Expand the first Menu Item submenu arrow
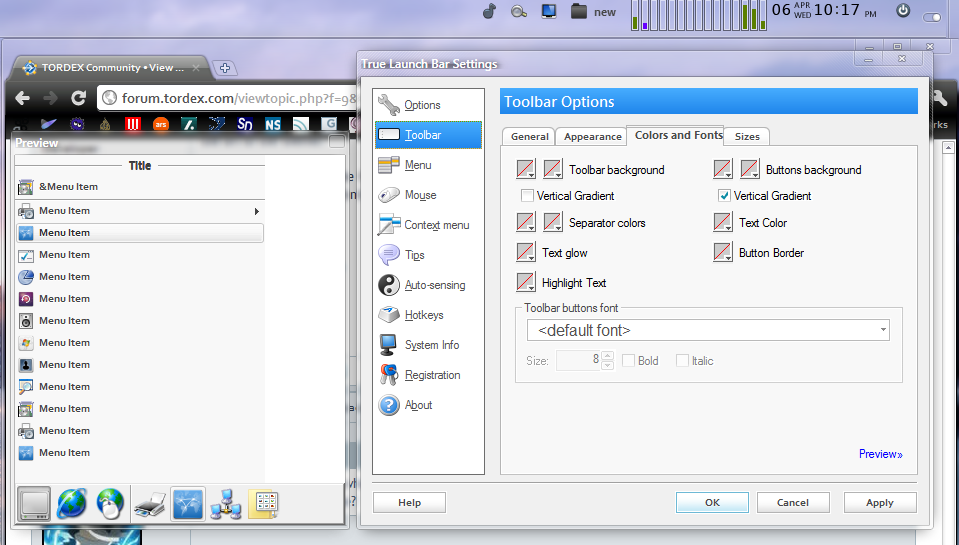 tap(257, 211)
